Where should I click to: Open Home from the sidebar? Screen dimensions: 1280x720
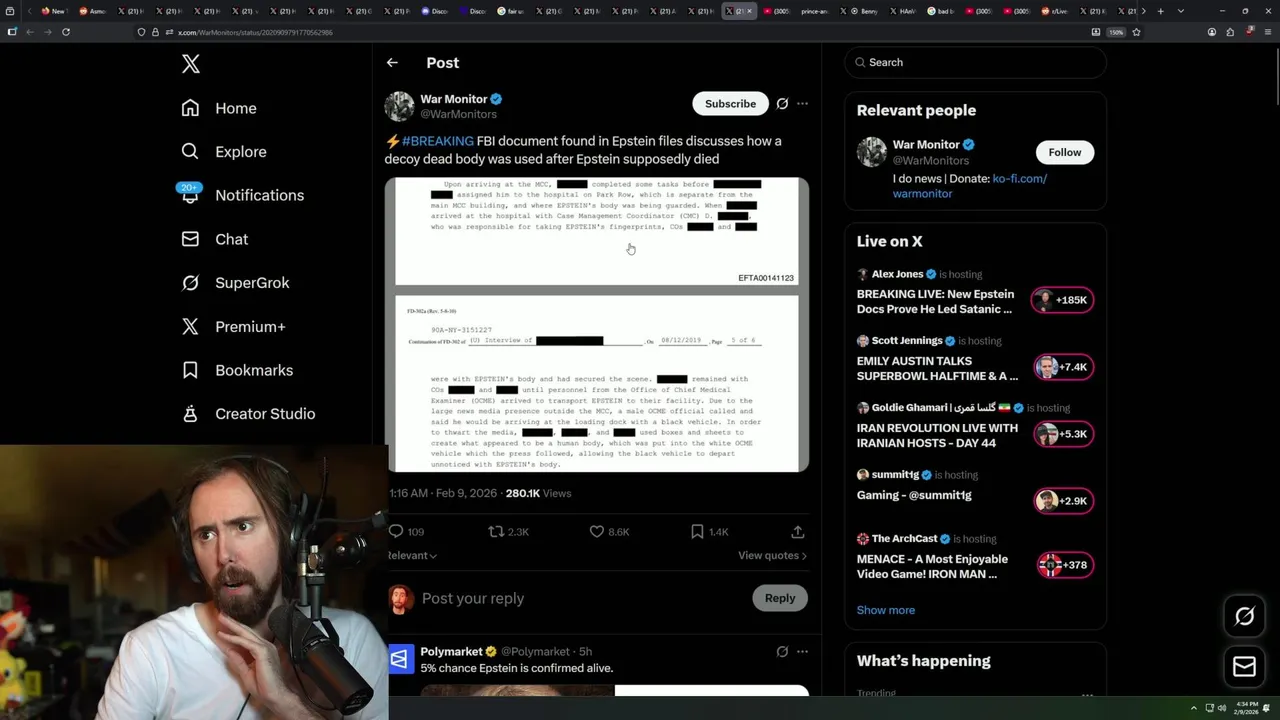tap(219, 108)
